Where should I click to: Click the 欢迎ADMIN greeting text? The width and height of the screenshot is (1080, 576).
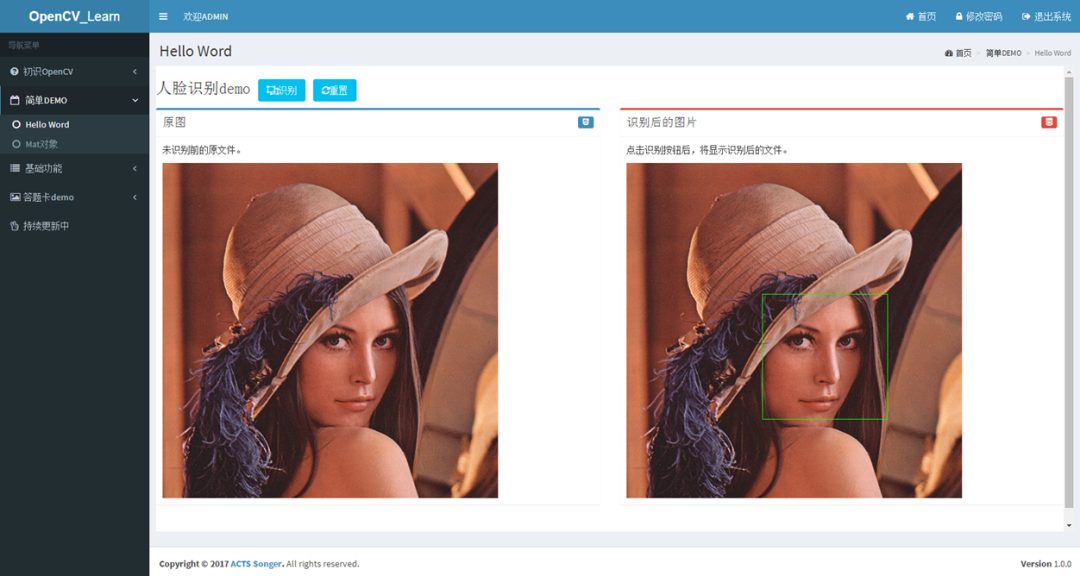pos(206,17)
